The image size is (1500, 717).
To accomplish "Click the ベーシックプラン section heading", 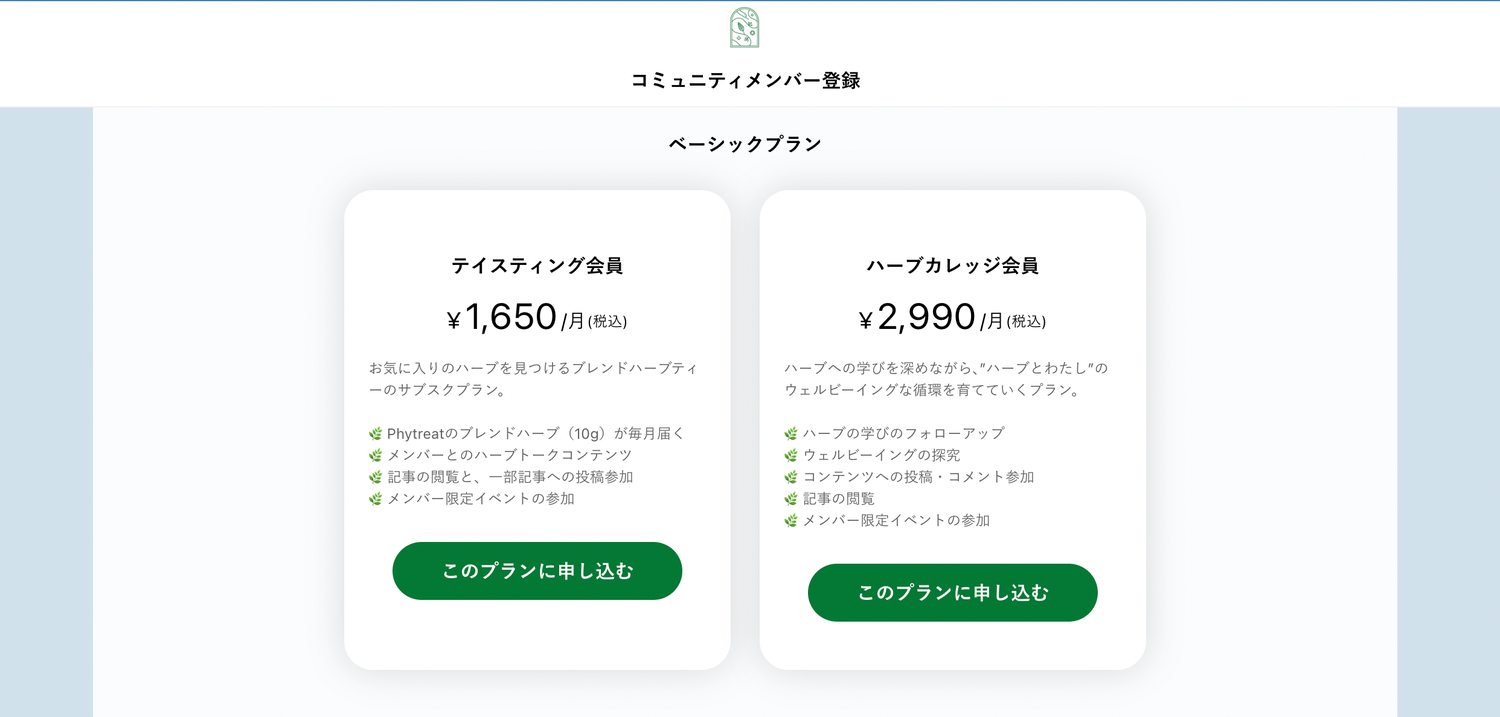I will (x=745, y=144).
